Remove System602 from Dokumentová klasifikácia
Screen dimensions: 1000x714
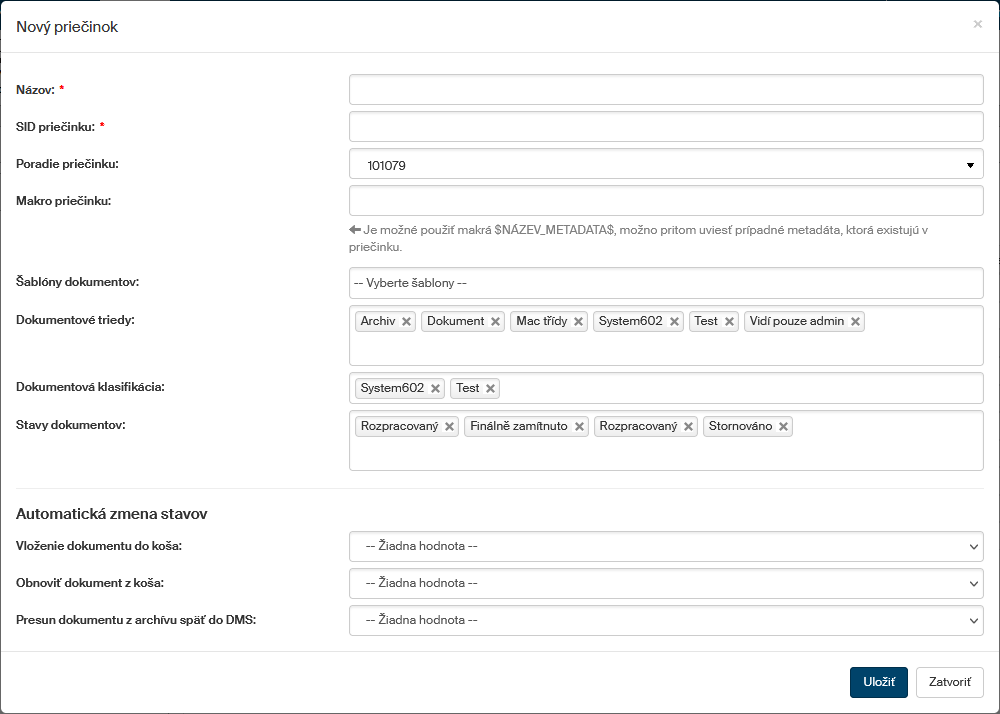point(436,388)
